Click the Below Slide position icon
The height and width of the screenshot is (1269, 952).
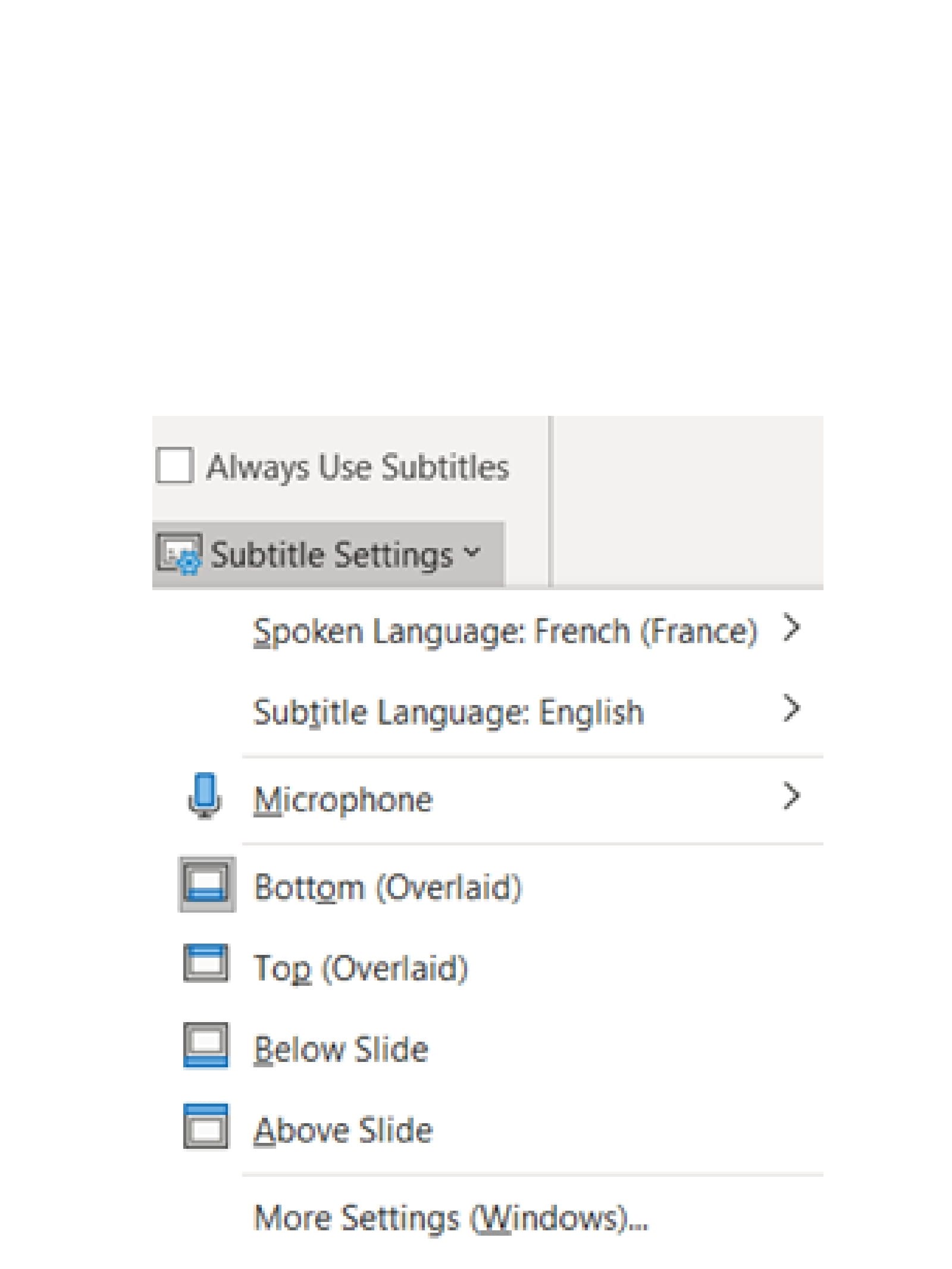tap(206, 1045)
